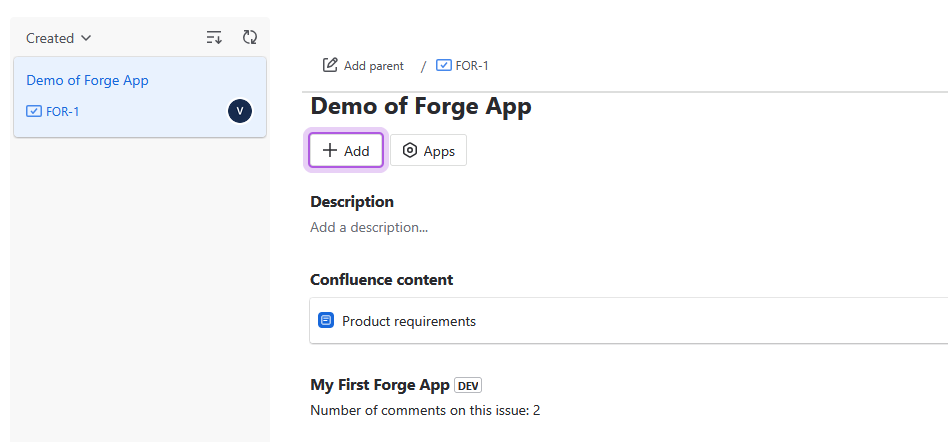Screen dimensions: 948x442
Task: Click the My First Forge App heading
Action: (380, 385)
